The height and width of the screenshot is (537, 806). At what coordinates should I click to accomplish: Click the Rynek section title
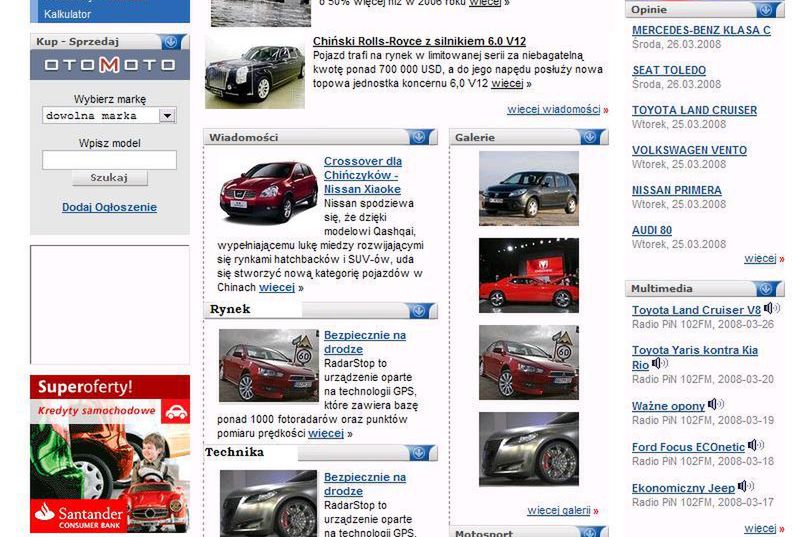(x=230, y=309)
